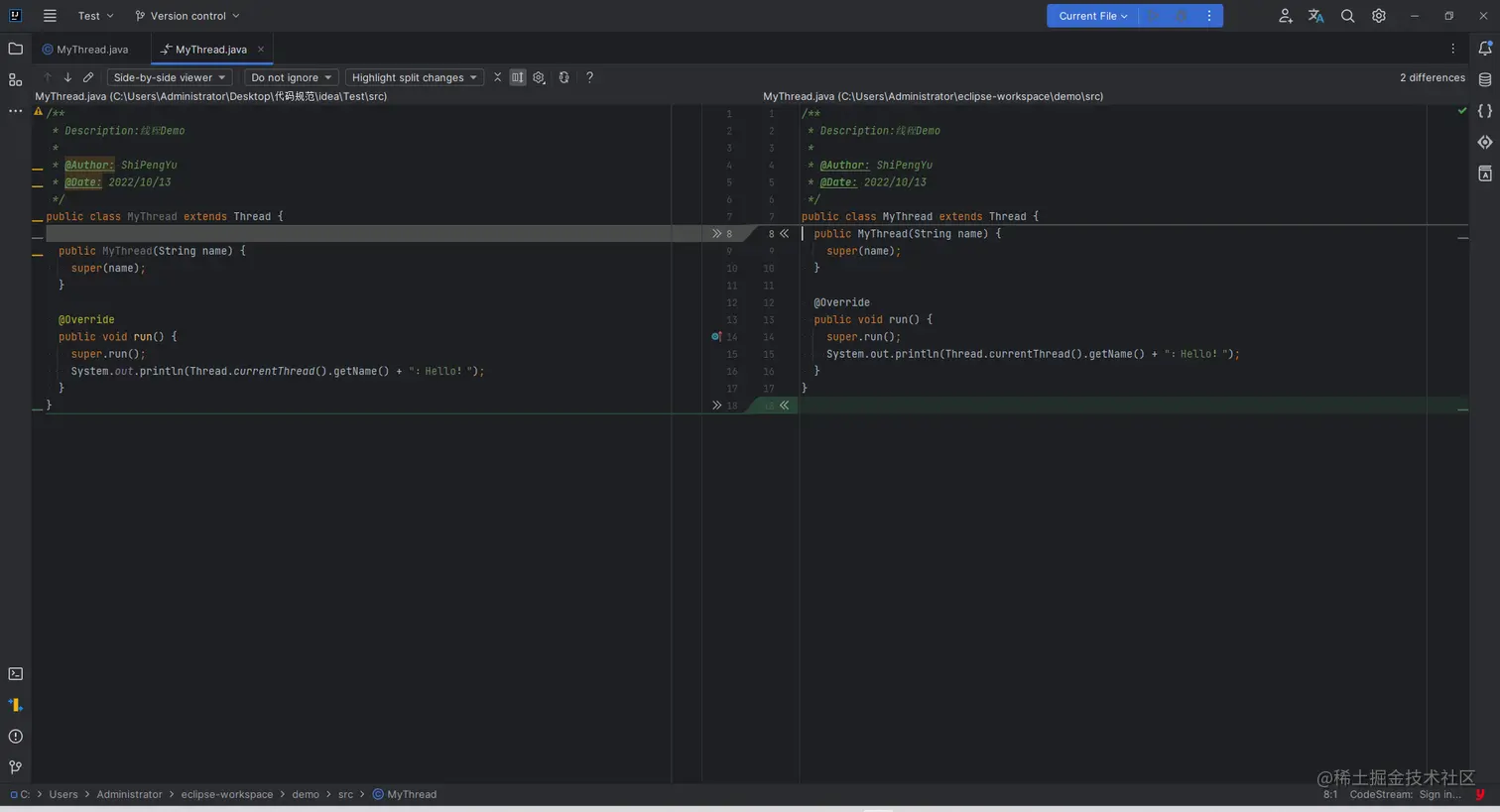Run the current file
The image size is (1500, 812).
pyautogui.click(x=1153, y=16)
